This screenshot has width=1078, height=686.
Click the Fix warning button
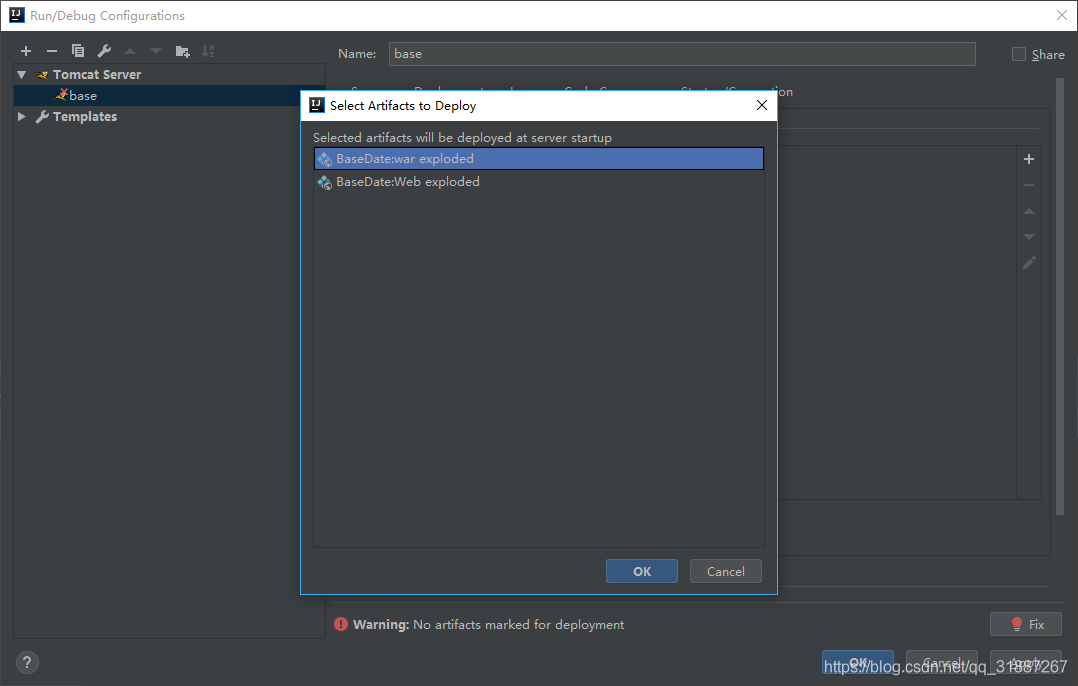point(1026,624)
